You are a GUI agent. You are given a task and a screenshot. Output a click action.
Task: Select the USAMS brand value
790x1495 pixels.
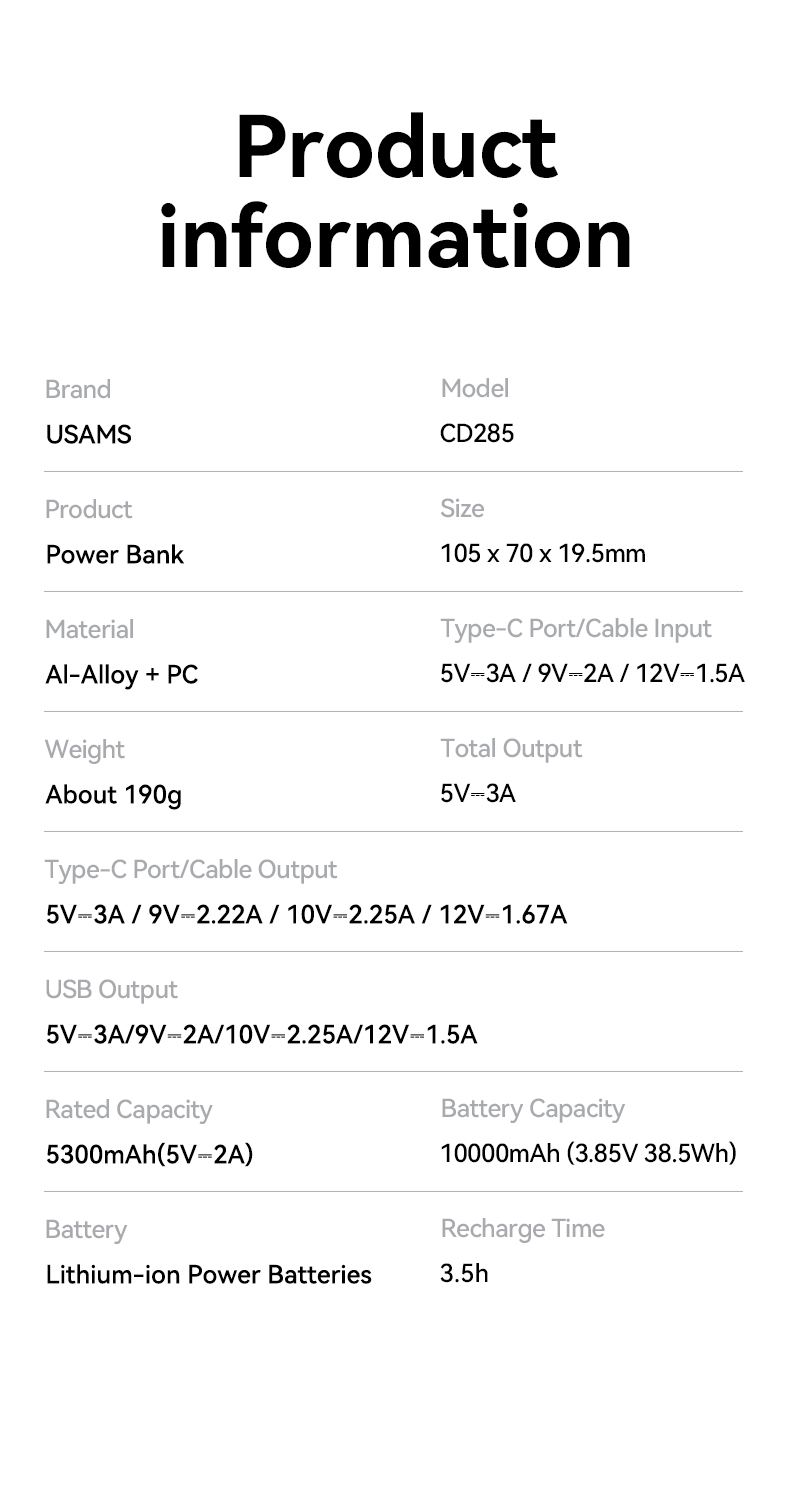tap(88, 435)
